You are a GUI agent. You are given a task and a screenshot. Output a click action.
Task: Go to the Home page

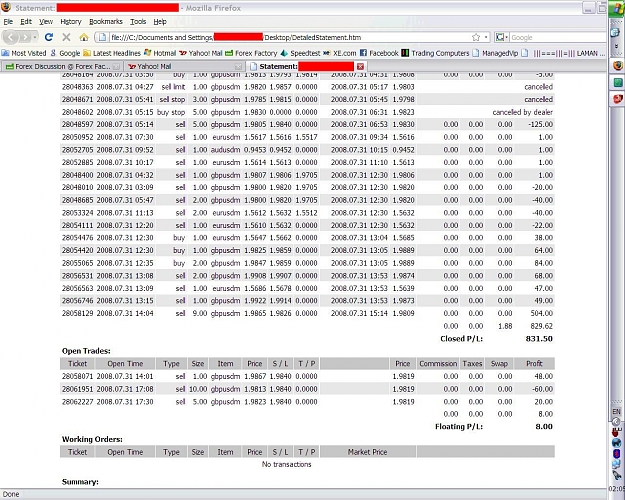pos(84,37)
